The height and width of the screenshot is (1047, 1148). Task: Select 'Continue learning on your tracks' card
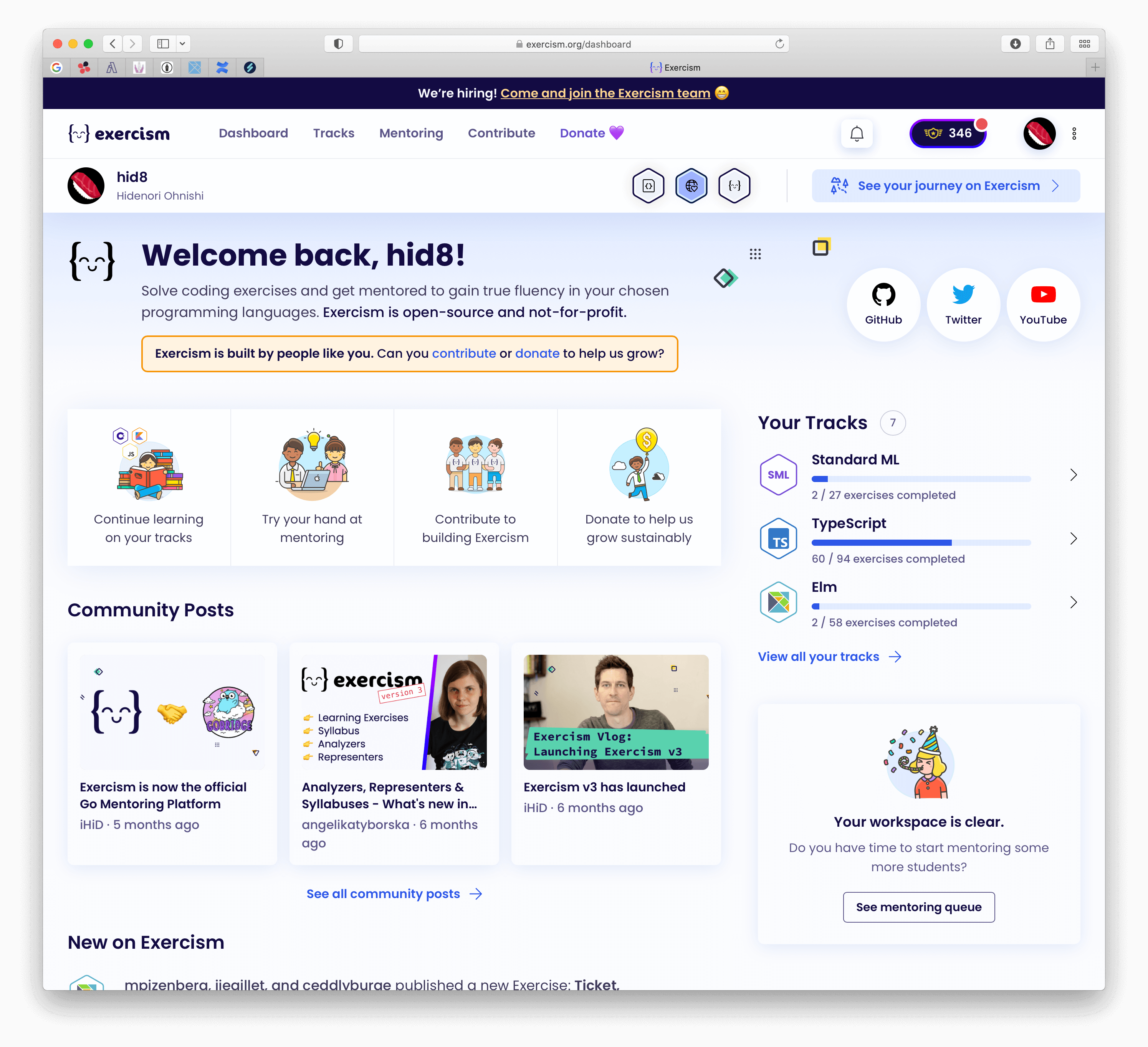[x=149, y=487]
